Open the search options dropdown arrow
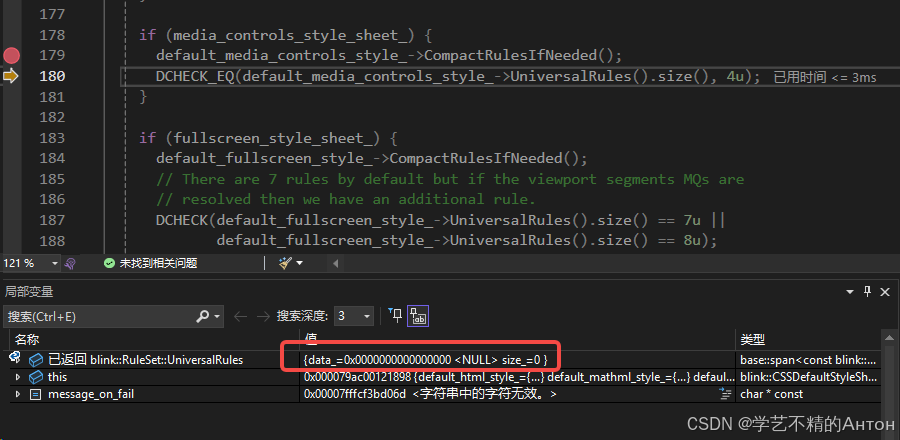This screenshot has width=900, height=440. point(217,316)
